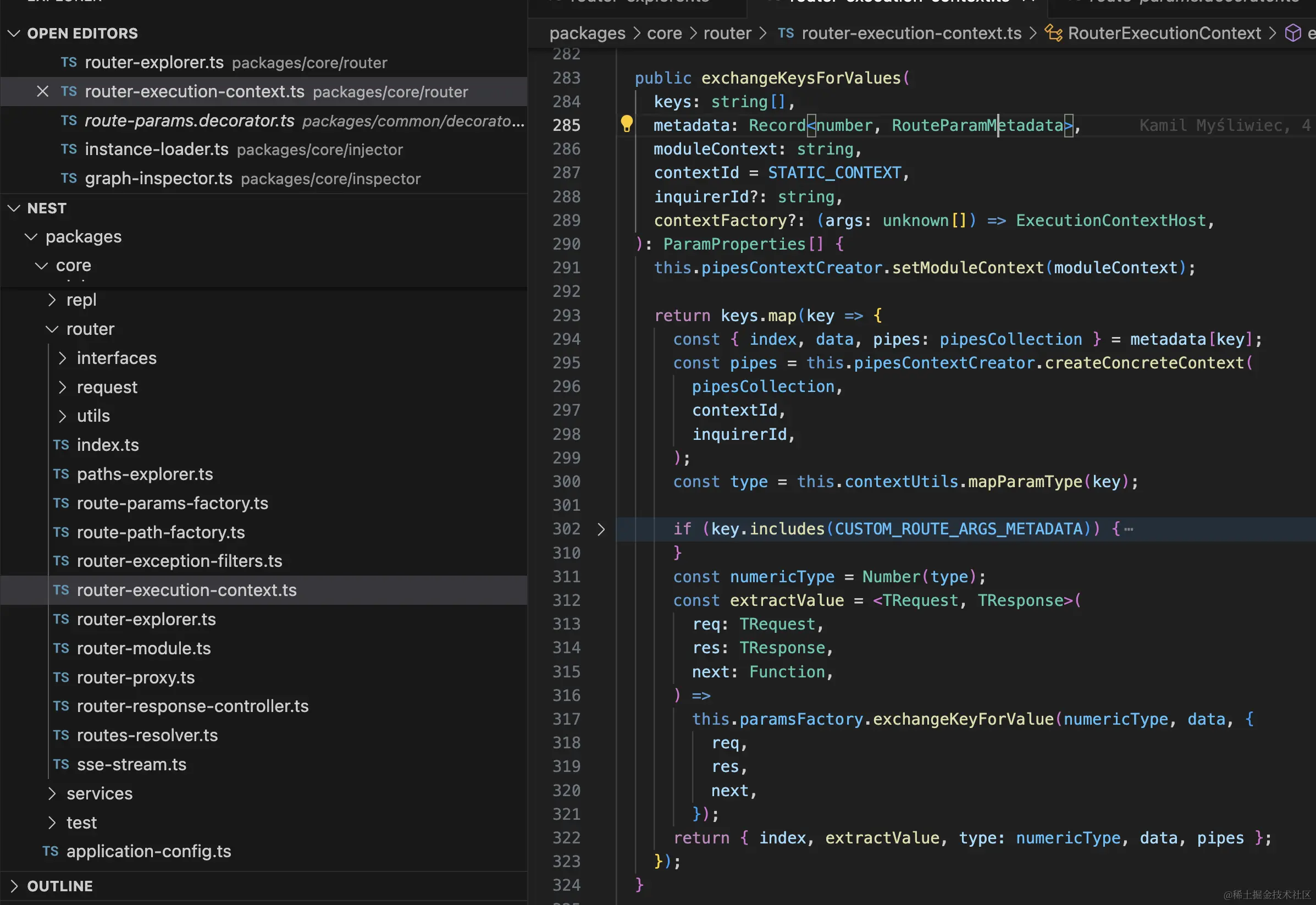This screenshot has width=1316, height=905.
Task: Open graph-inspector.ts in Open Editors
Action: [263, 178]
